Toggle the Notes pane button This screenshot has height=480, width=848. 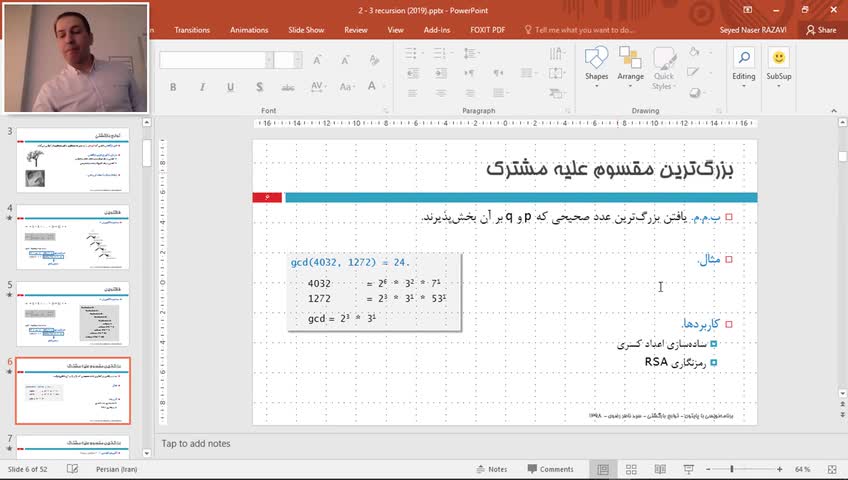point(492,469)
